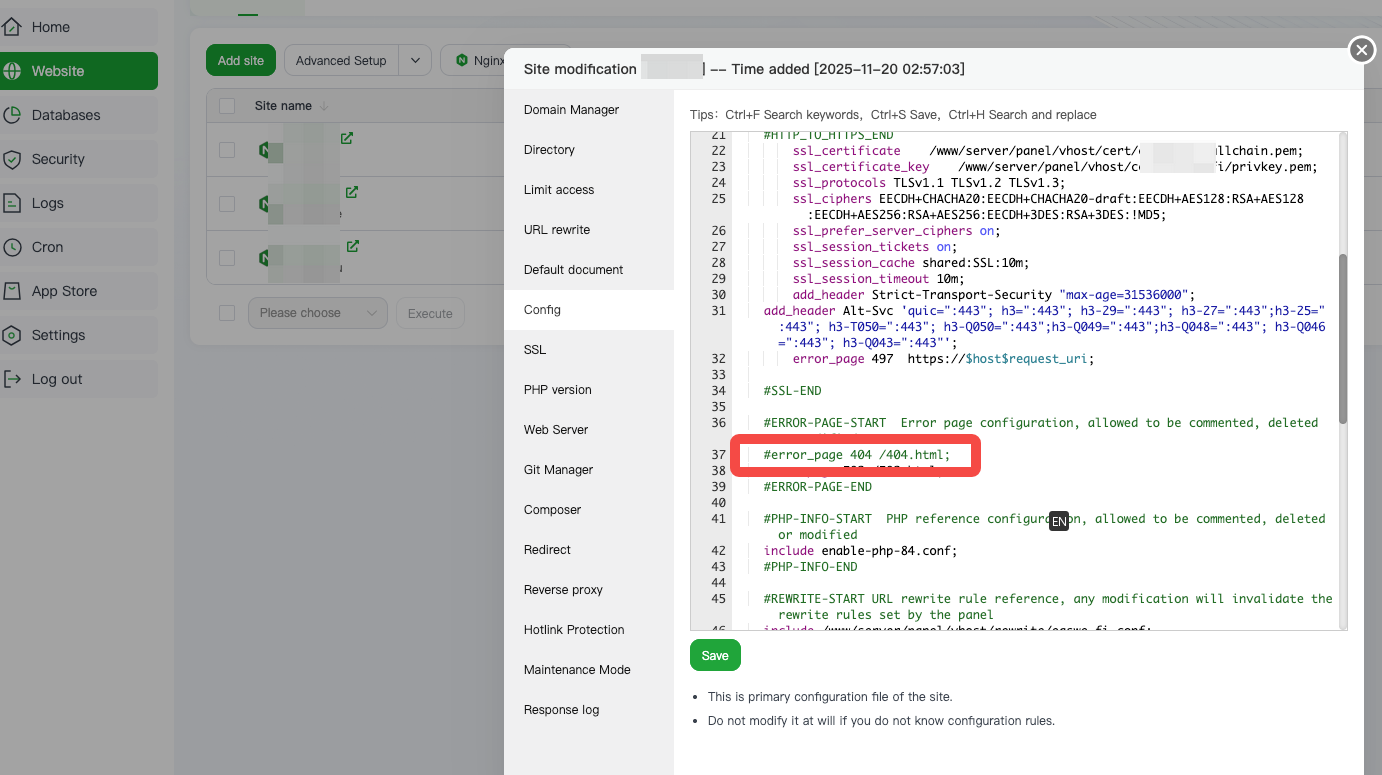
Task: Click the Add site button
Action: [x=241, y=60]
